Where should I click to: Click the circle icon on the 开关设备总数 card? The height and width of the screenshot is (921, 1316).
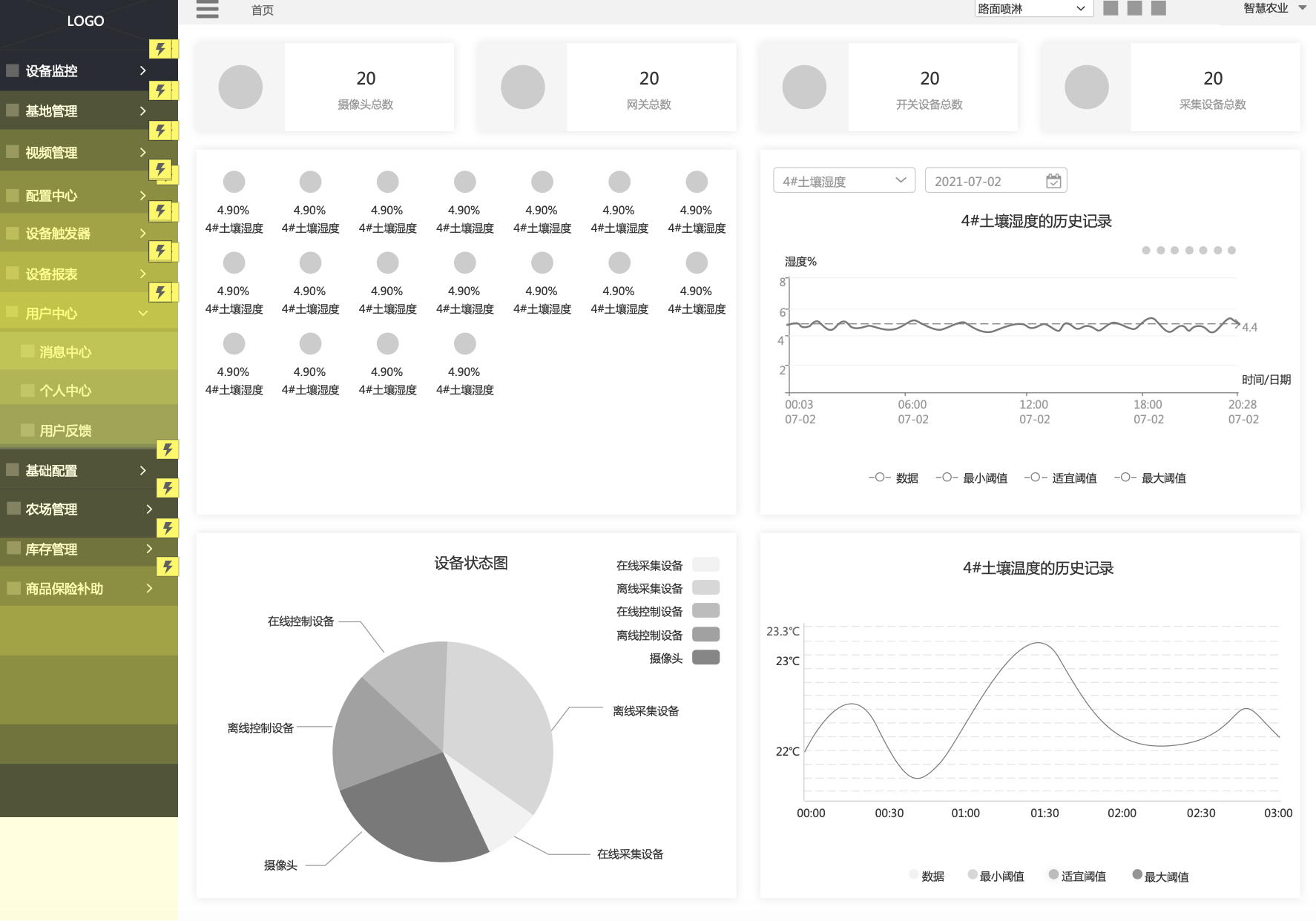[x=804, y=87]
